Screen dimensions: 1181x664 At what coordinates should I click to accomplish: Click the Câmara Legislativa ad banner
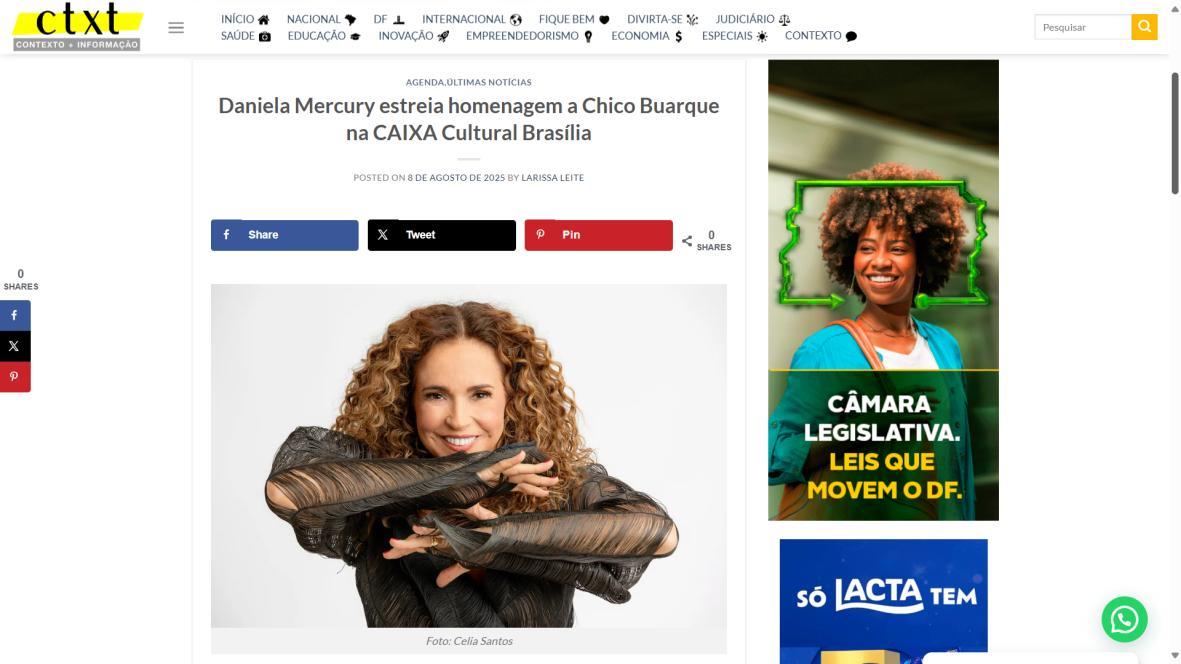(883, 290)
